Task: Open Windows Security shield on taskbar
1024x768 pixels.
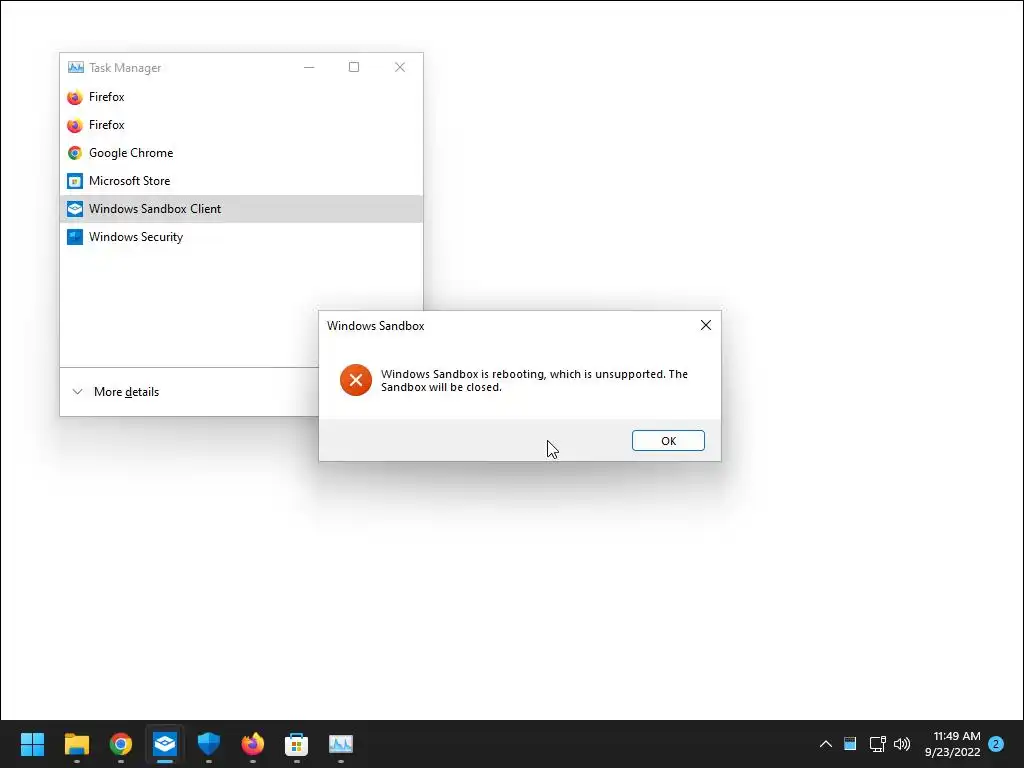Action: click(x=209, y=744)
